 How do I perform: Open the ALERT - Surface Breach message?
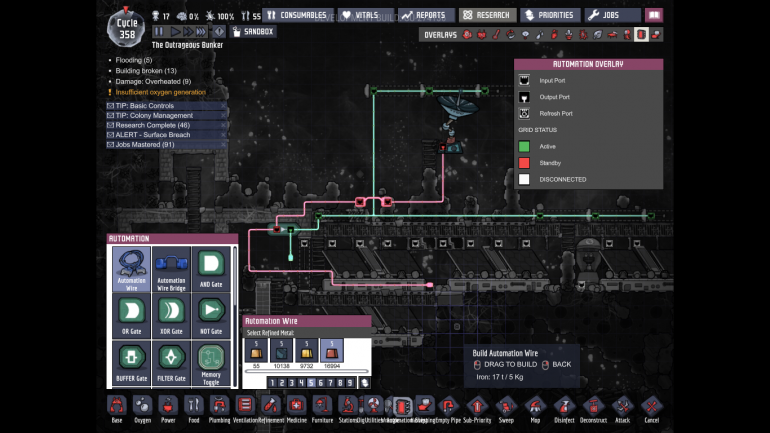click(x=166, y=135)
